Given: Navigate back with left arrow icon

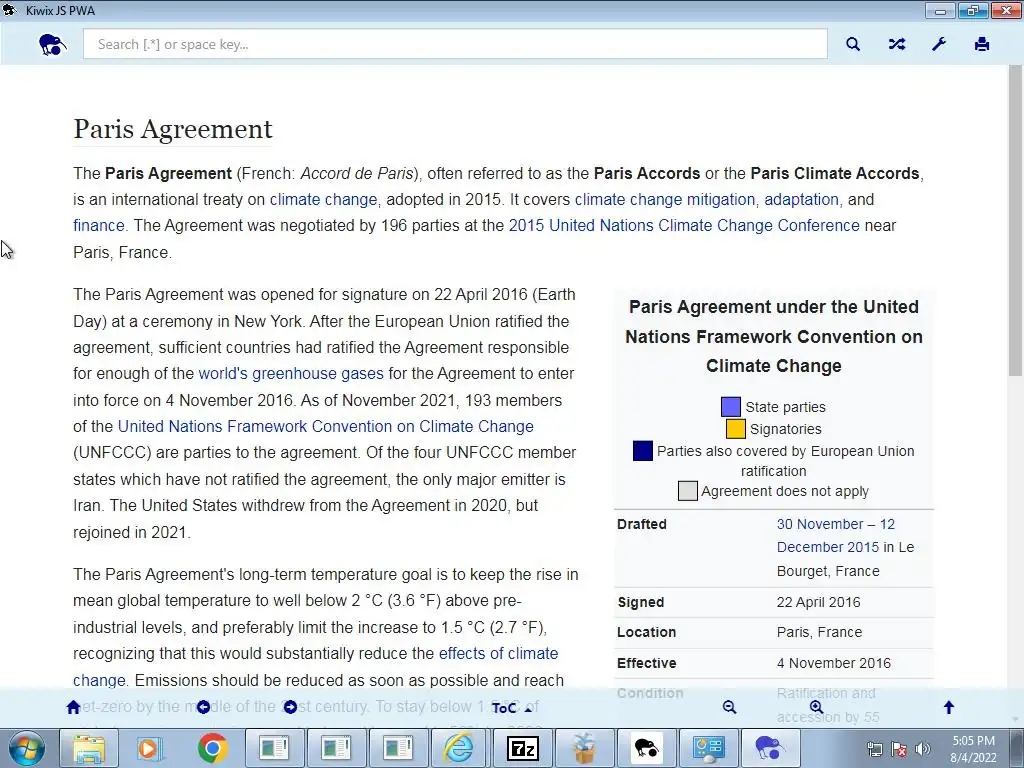Looking at the screenshot, I should click(x=203, y=707).
